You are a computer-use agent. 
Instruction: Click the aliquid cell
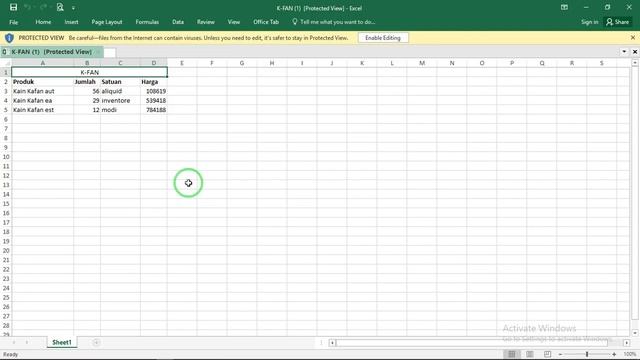120,91
